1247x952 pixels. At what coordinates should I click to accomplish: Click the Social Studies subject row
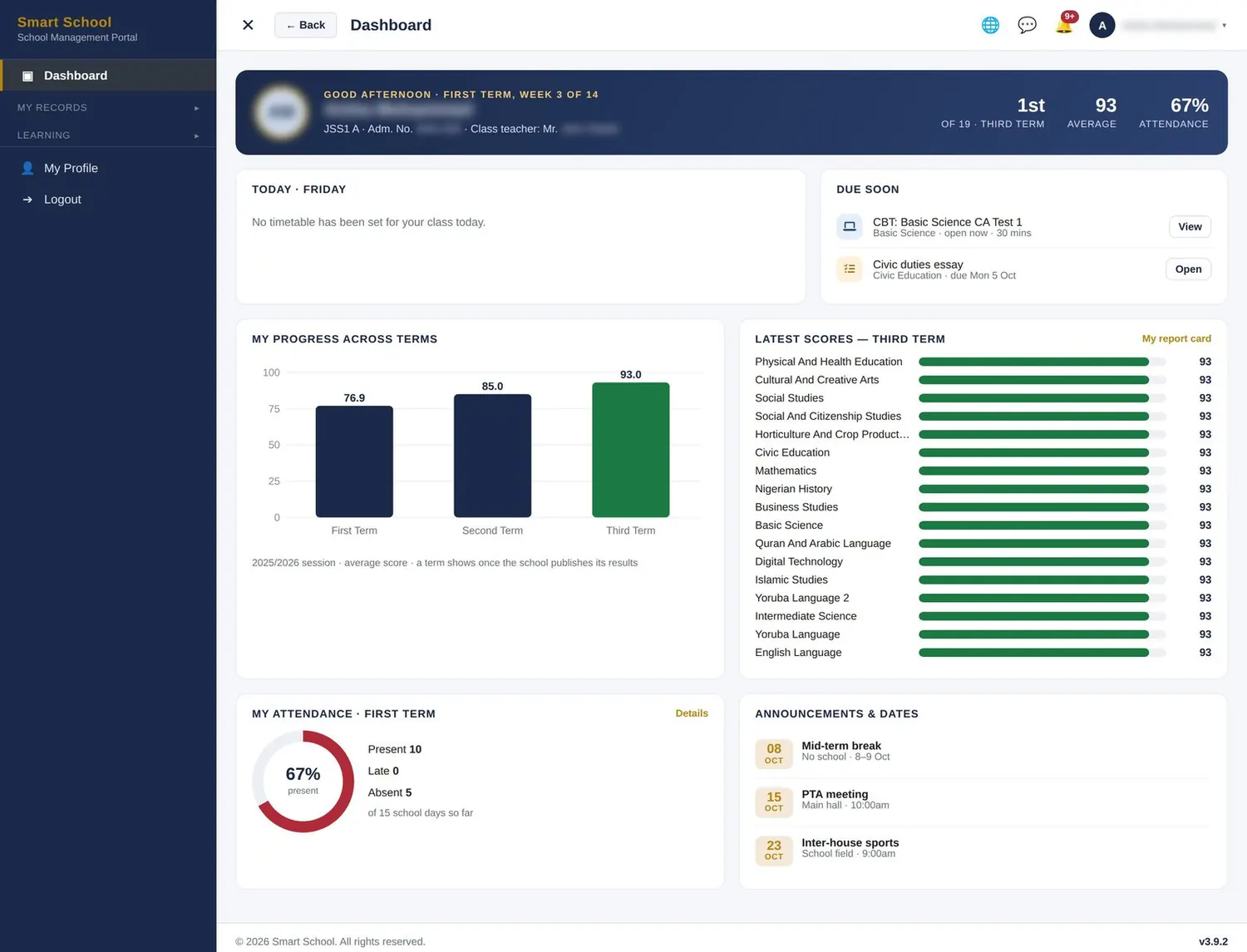point(983,398)
